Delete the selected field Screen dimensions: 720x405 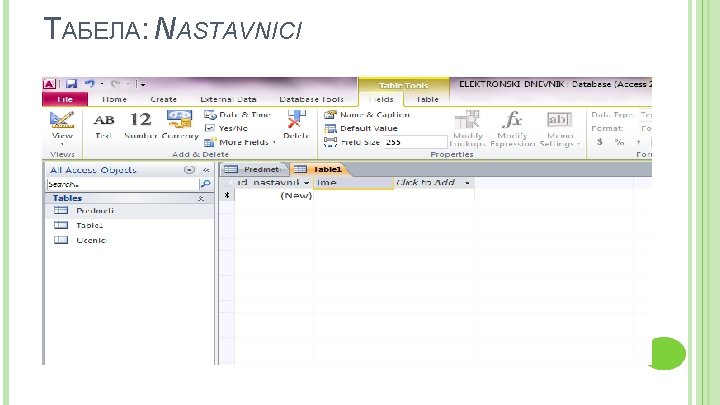click(x=296, y=125)
